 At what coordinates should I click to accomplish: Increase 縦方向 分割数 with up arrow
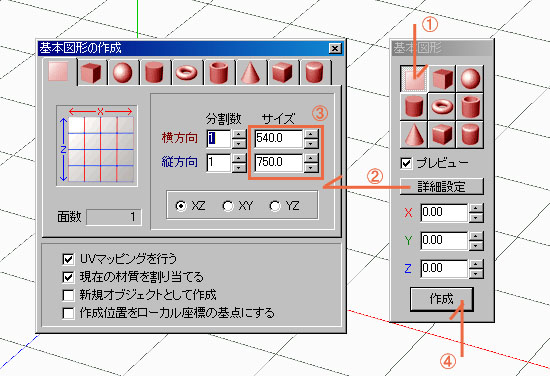[x=239, y=158]
